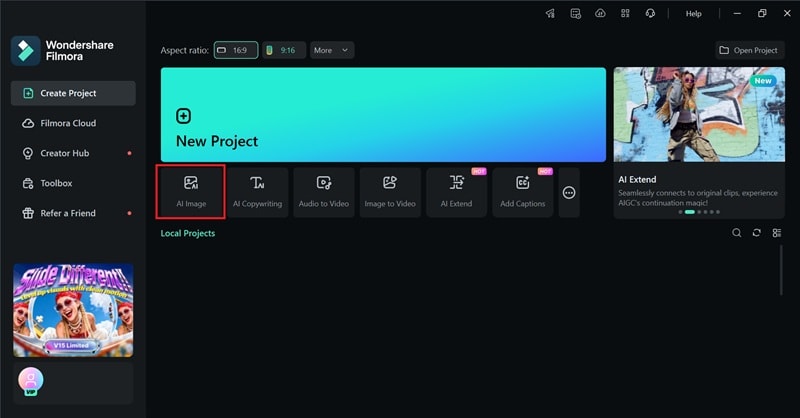This screenshot has width=800, height=418.
Task: Open the AI Extend tool tile
Action: (x=456, y=192)
